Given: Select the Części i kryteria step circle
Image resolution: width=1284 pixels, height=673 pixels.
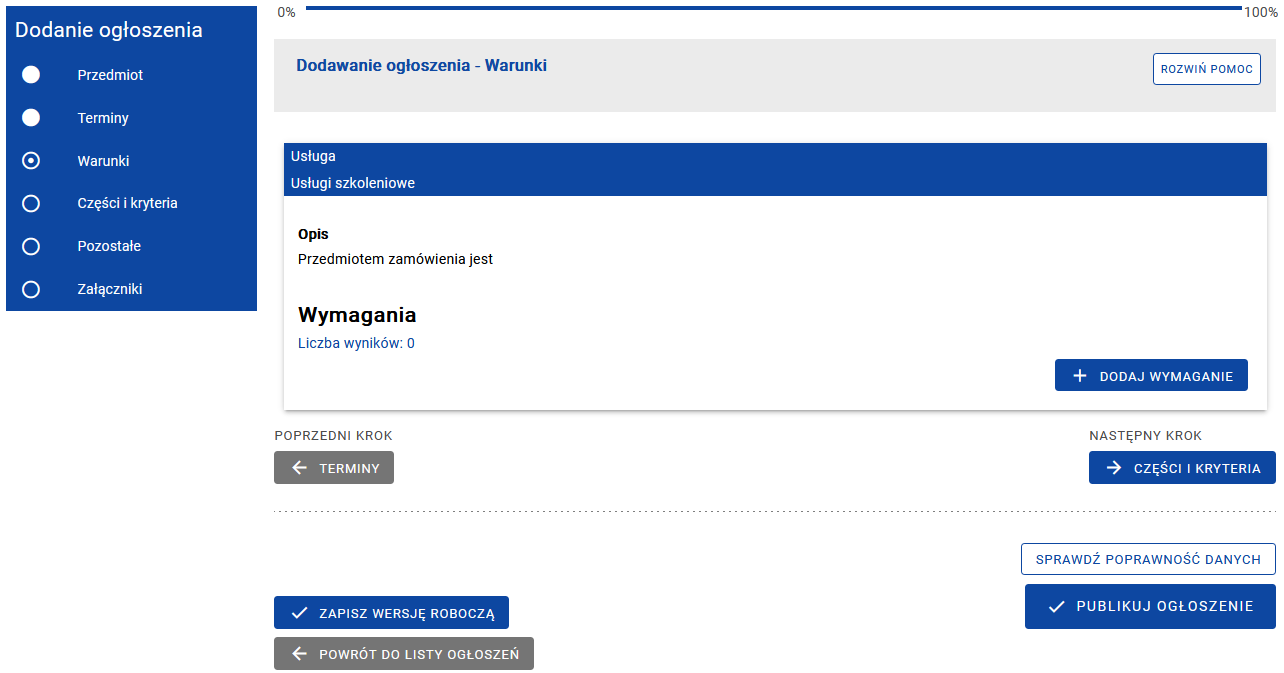Looking at the screenshot, I should (31, 203).
